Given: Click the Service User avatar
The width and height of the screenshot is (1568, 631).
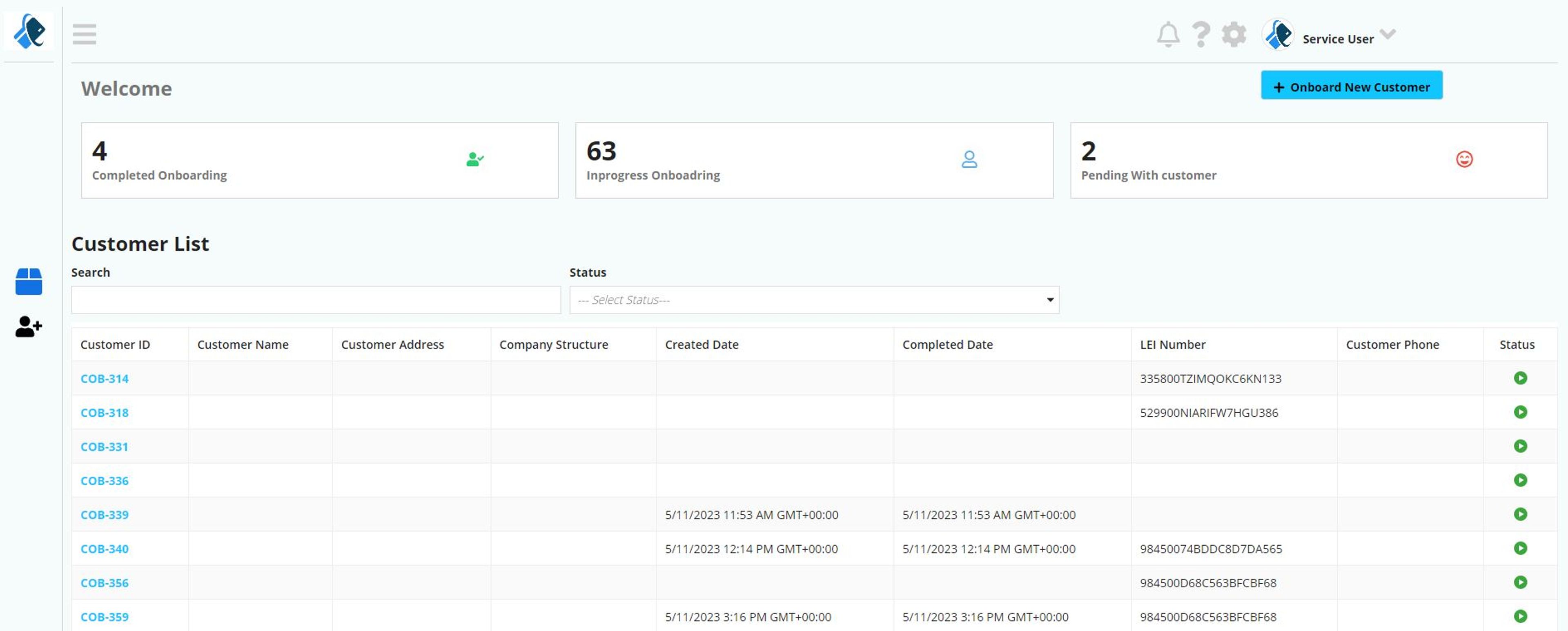Looking at the screenshot, I should pyautogui.click(x=1278, y=35).
